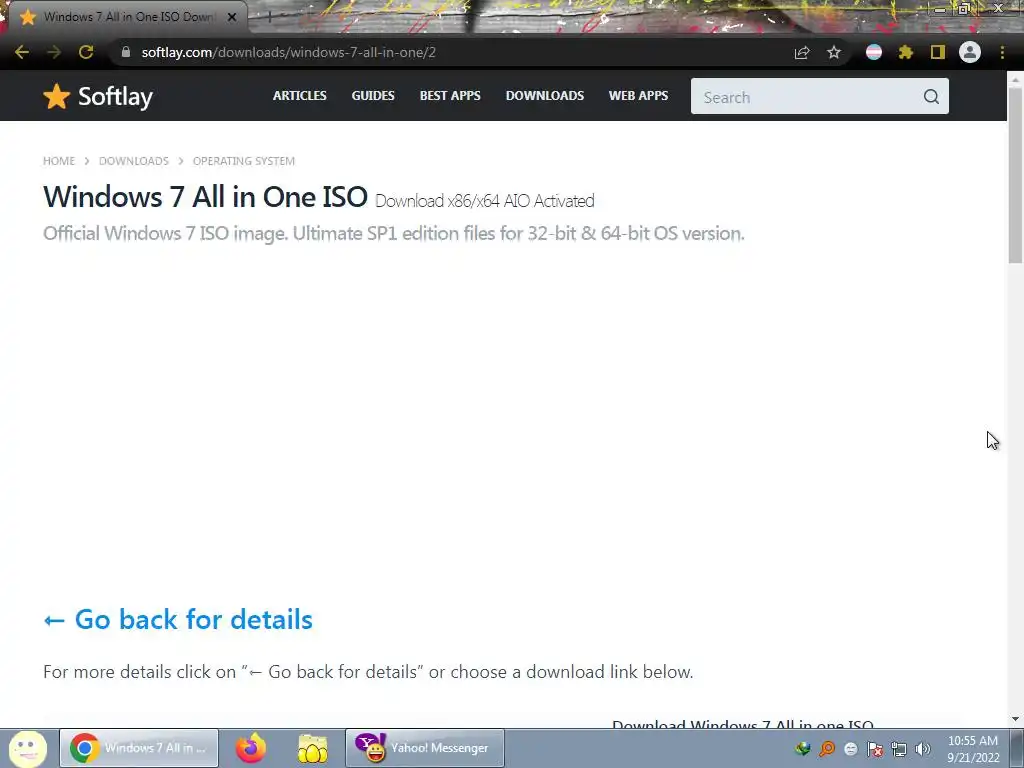Share this page via share icon
Screen dimensions: 1024x768
pyautogui.click(x=802, y=52)
